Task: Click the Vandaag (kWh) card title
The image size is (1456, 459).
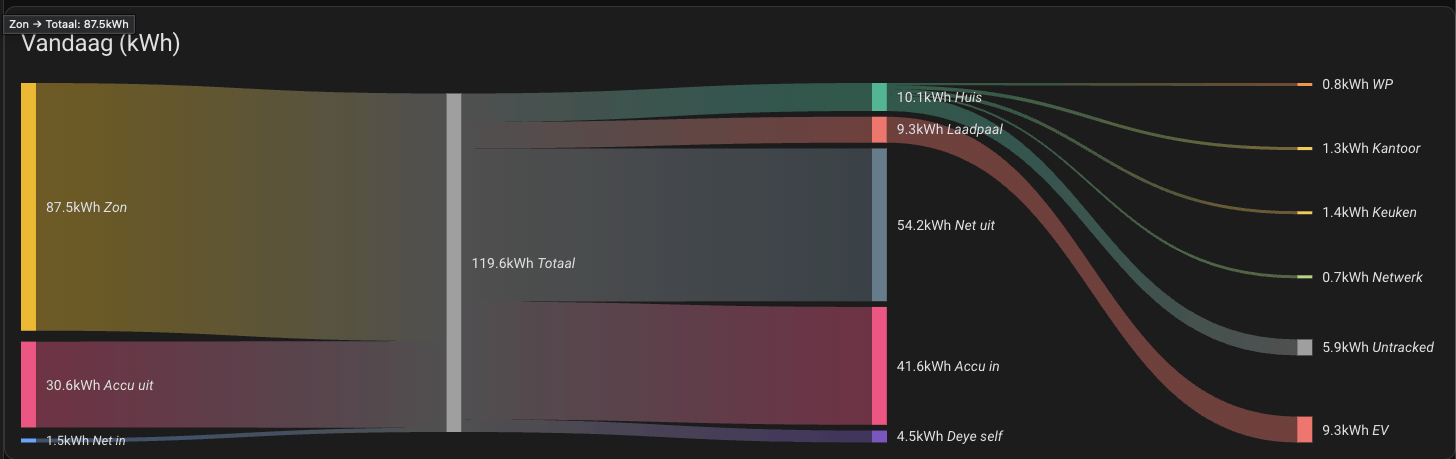Action: pos(100,44)
